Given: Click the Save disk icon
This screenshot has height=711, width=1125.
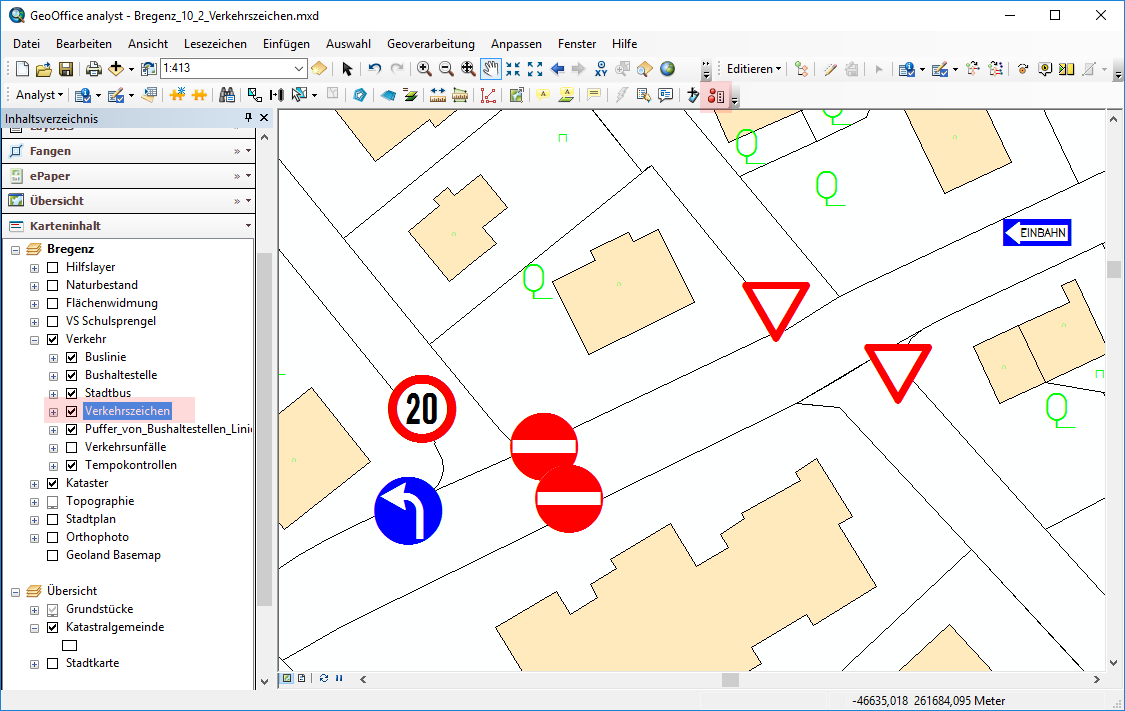Looking at the screenshot, I should [x=66, y=69].
